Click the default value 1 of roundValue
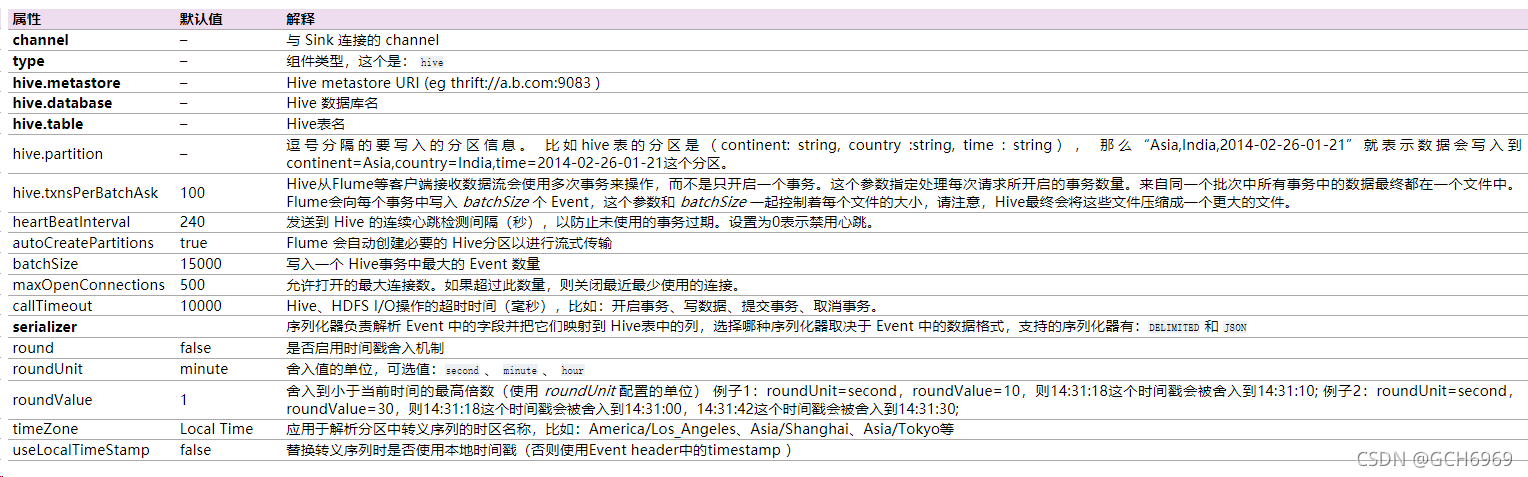 (184, 400)
